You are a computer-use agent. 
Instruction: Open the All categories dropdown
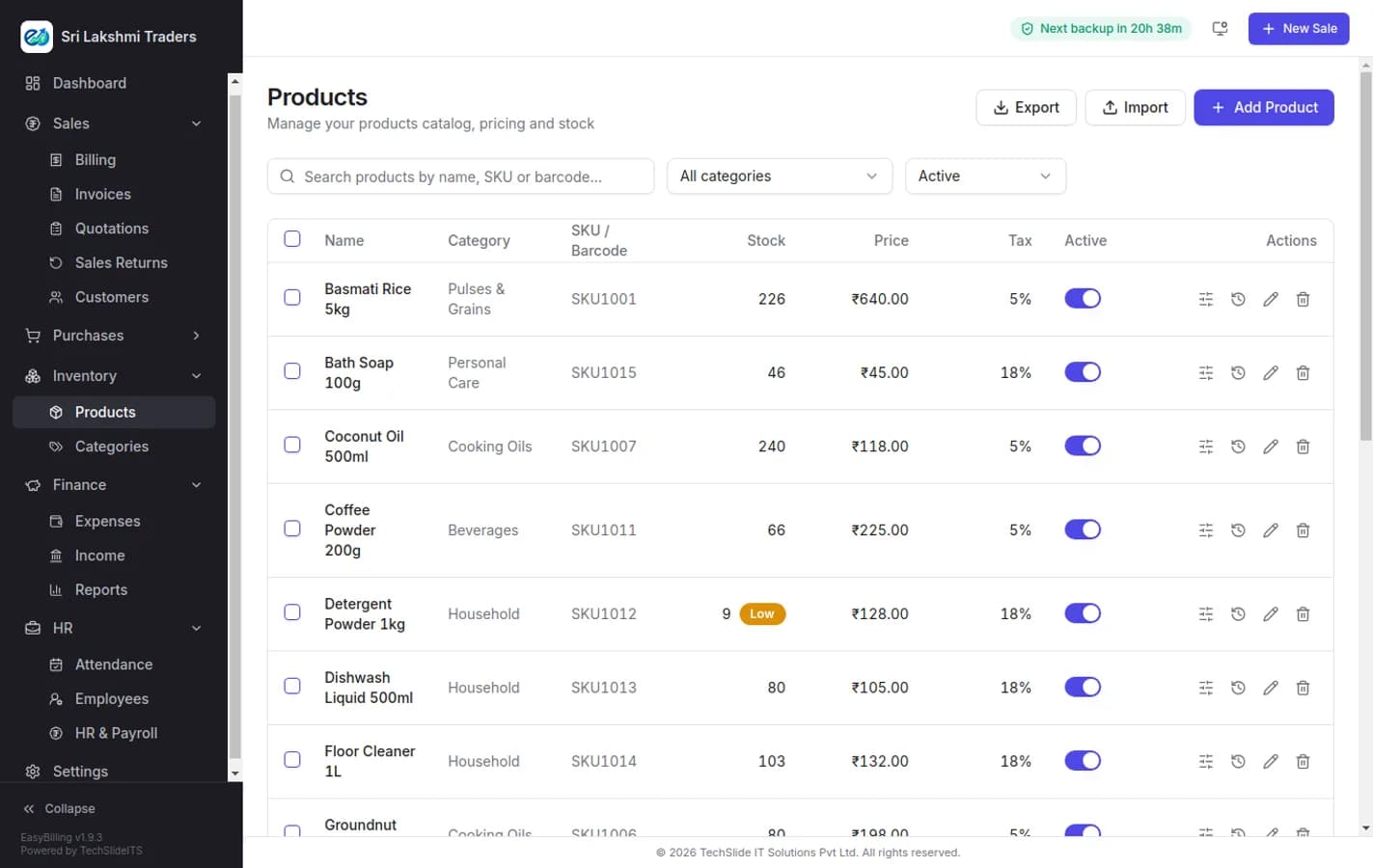[x=780, y=176]
